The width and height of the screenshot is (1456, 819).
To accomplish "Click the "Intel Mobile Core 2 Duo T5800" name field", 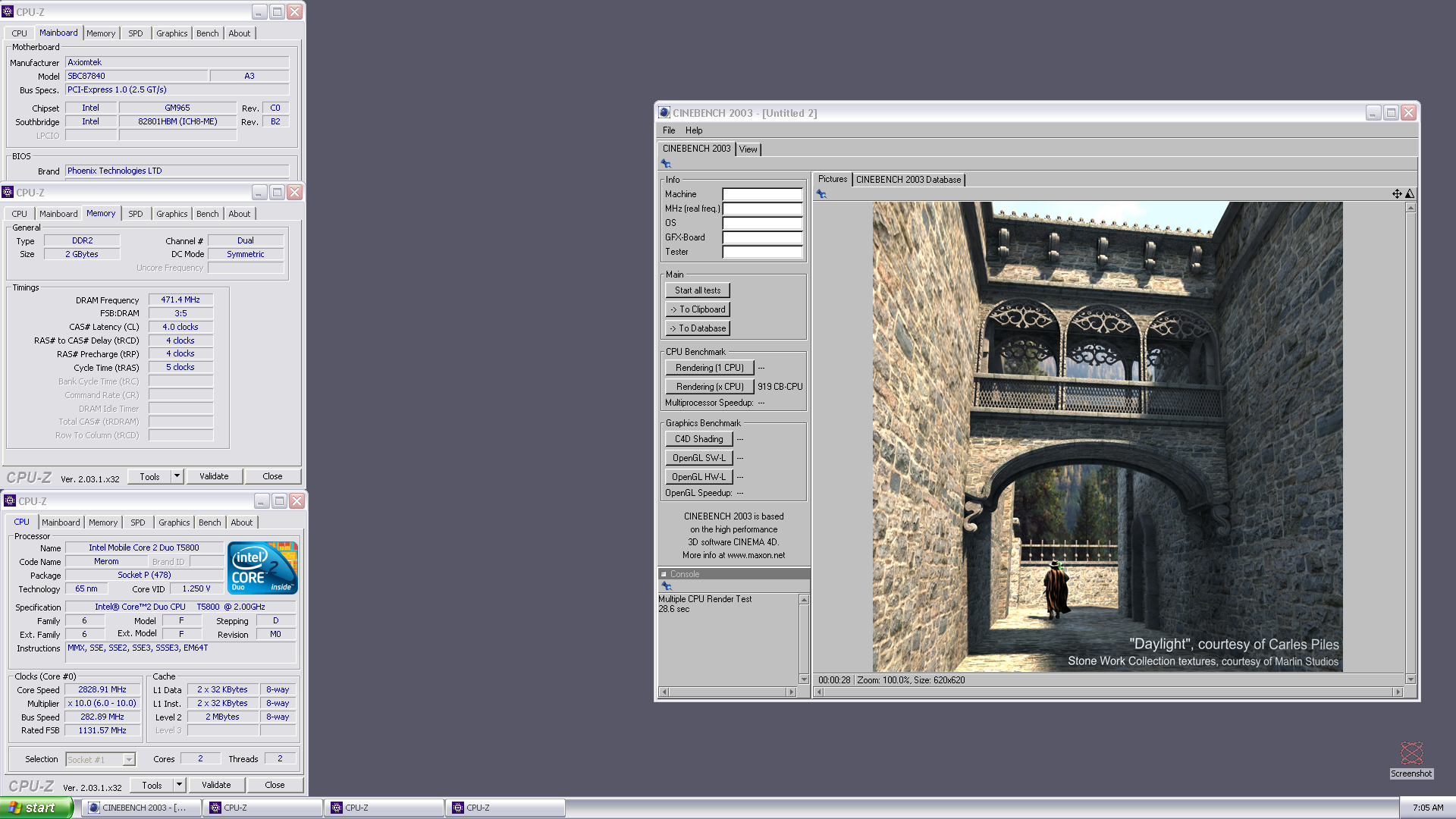I will tap(144, 548).
